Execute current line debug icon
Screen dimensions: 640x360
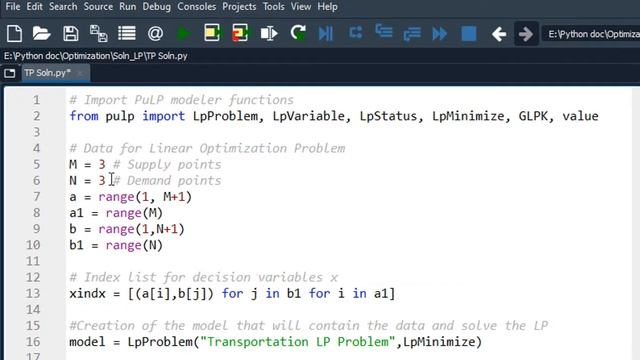pos(356,32)
